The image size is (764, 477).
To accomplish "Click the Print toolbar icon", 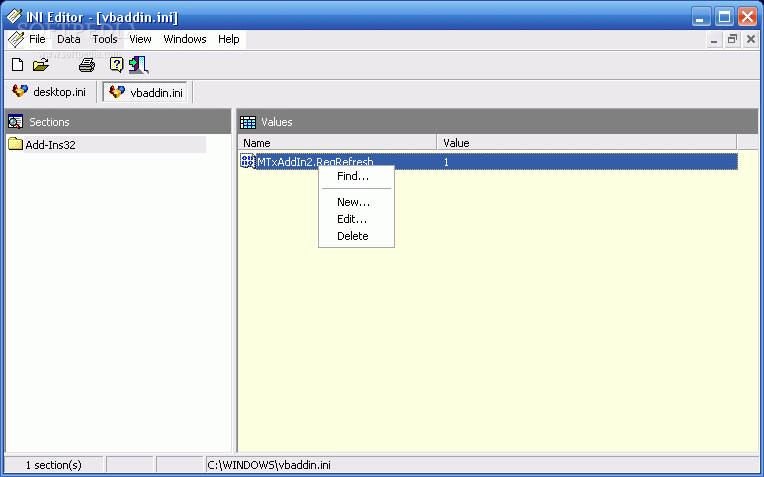I will [87, 65].
